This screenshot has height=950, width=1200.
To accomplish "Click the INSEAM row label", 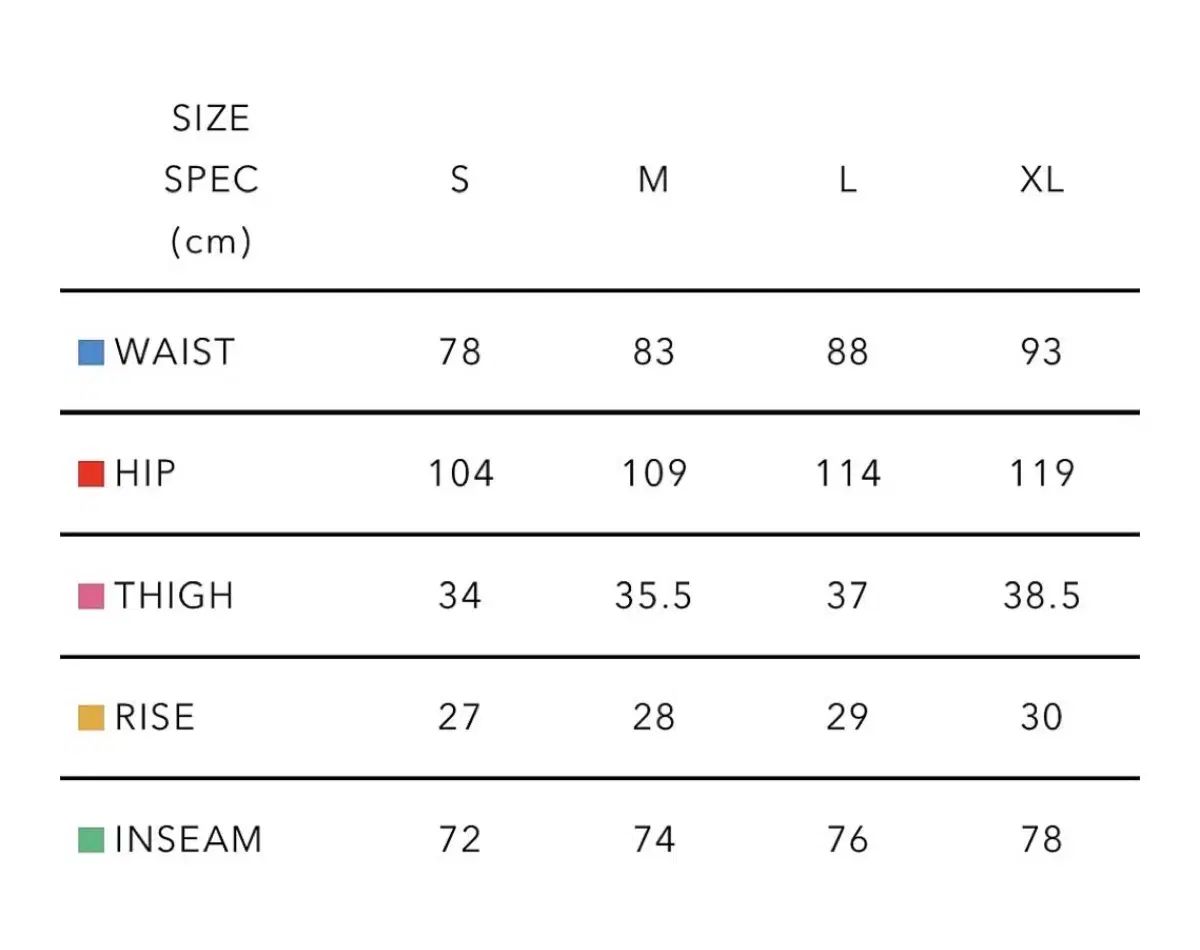I will (x=189, y=840).
